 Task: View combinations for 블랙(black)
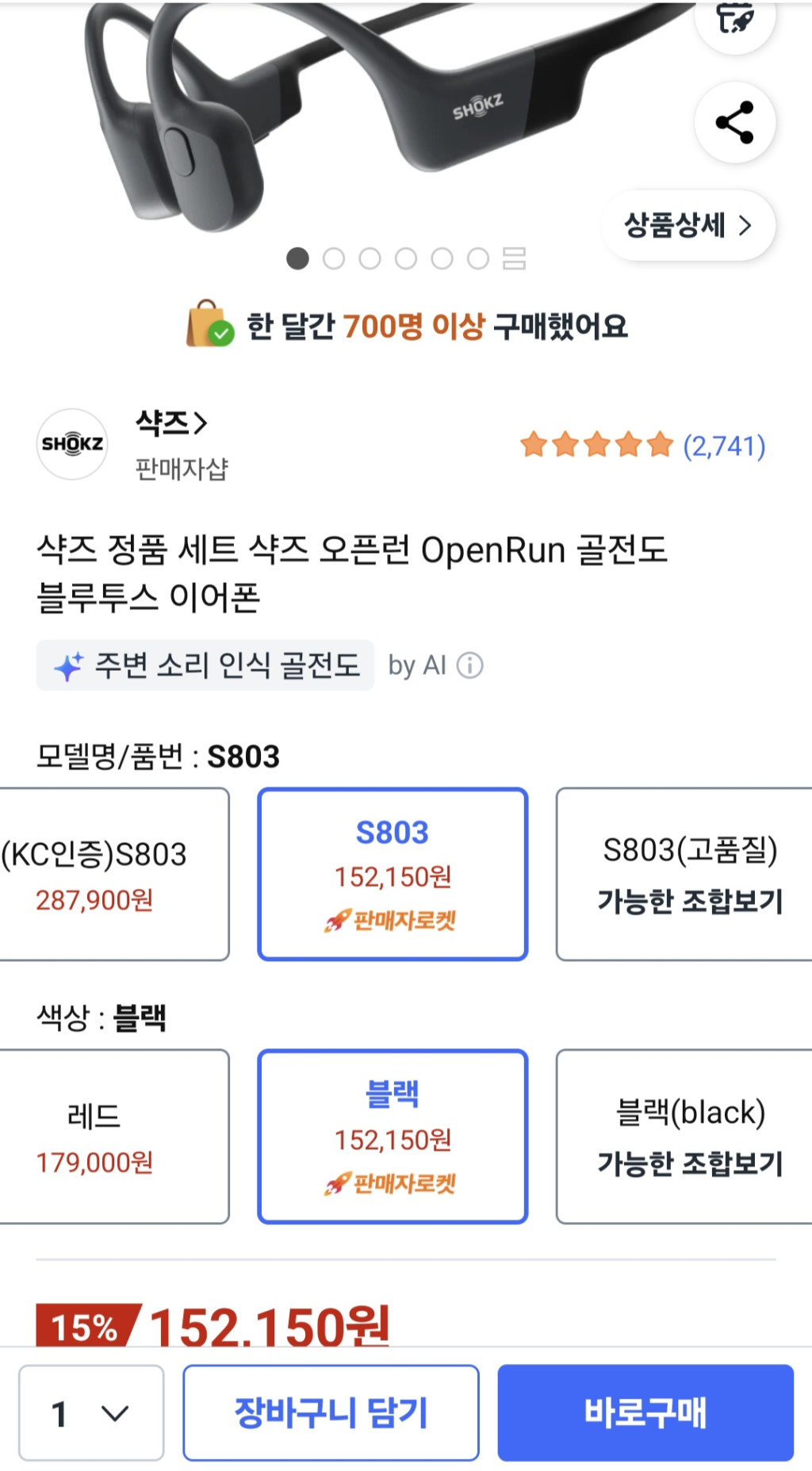(x=688, y=1136)
